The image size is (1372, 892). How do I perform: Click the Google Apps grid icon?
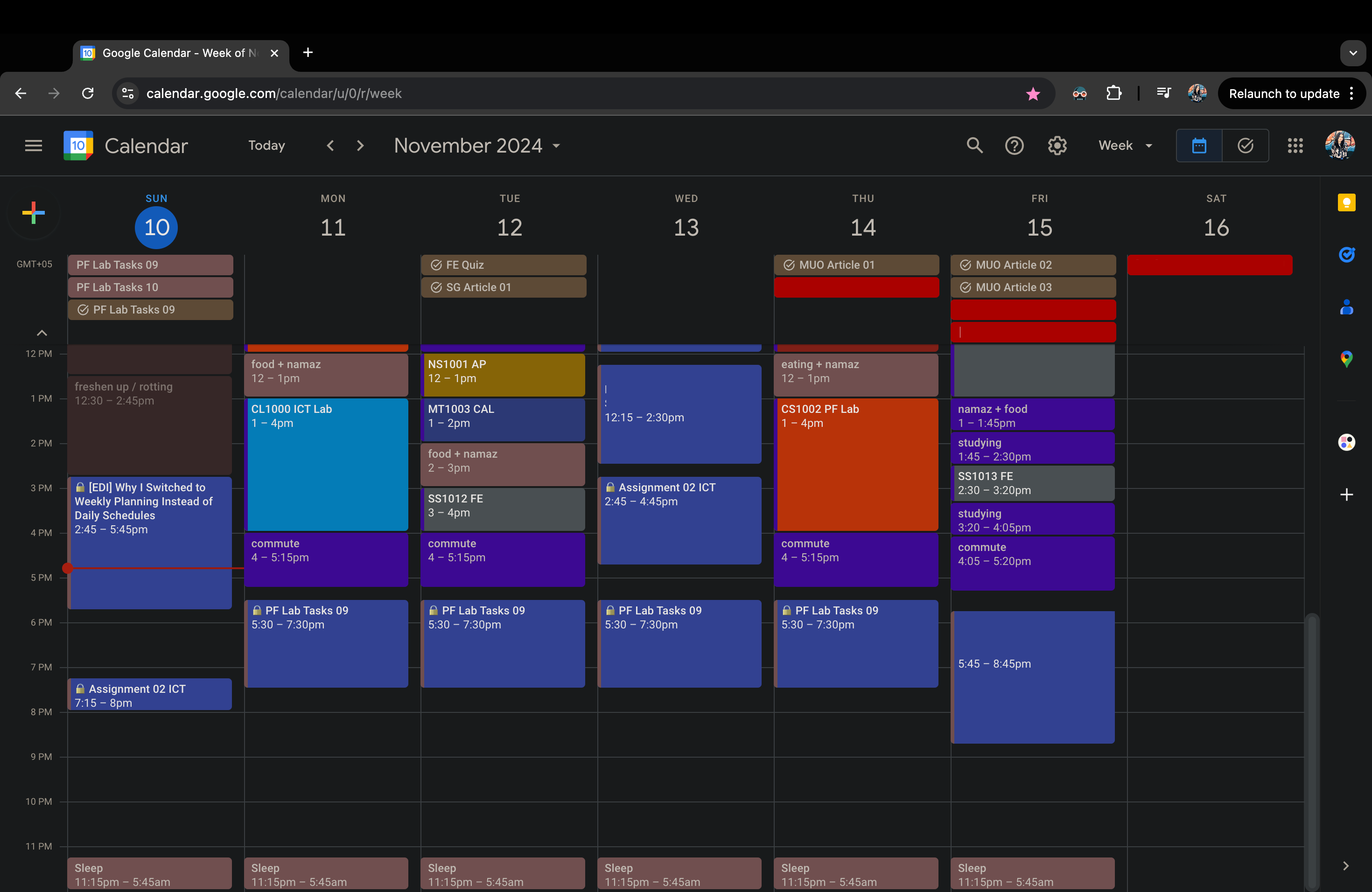1295,145
